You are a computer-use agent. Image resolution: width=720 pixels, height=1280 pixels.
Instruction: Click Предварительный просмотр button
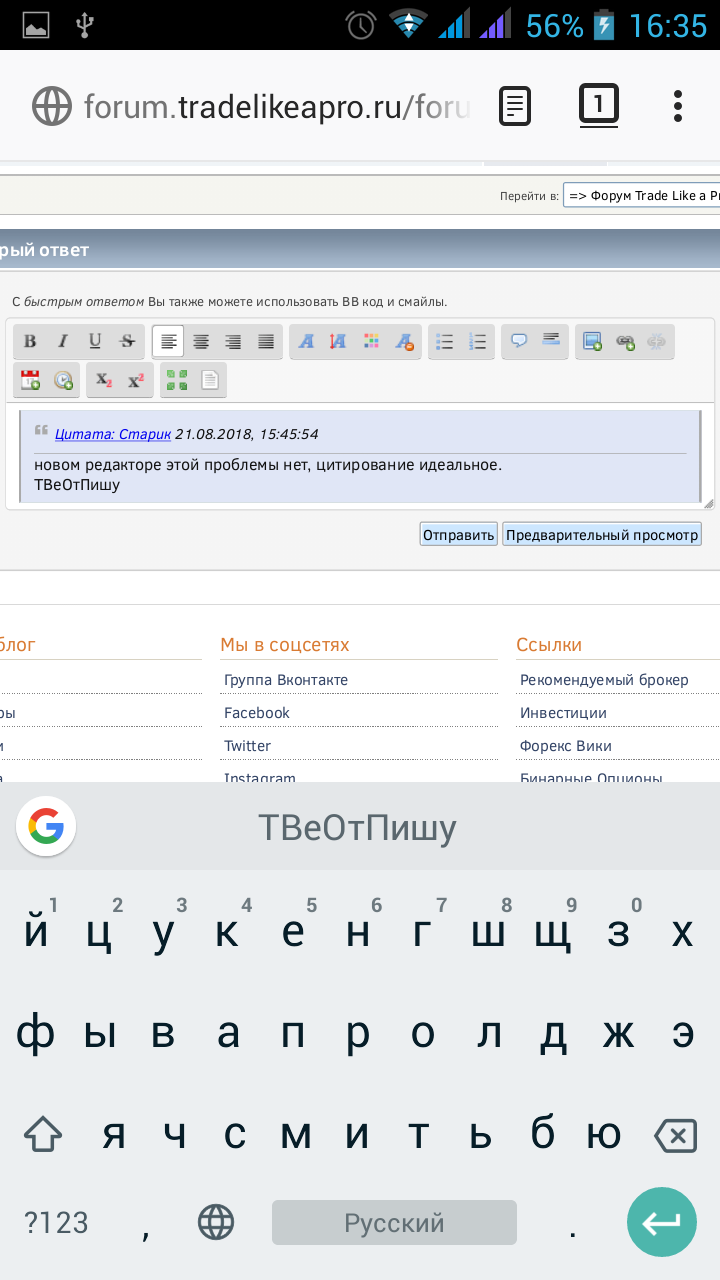(x=602, y=535)
